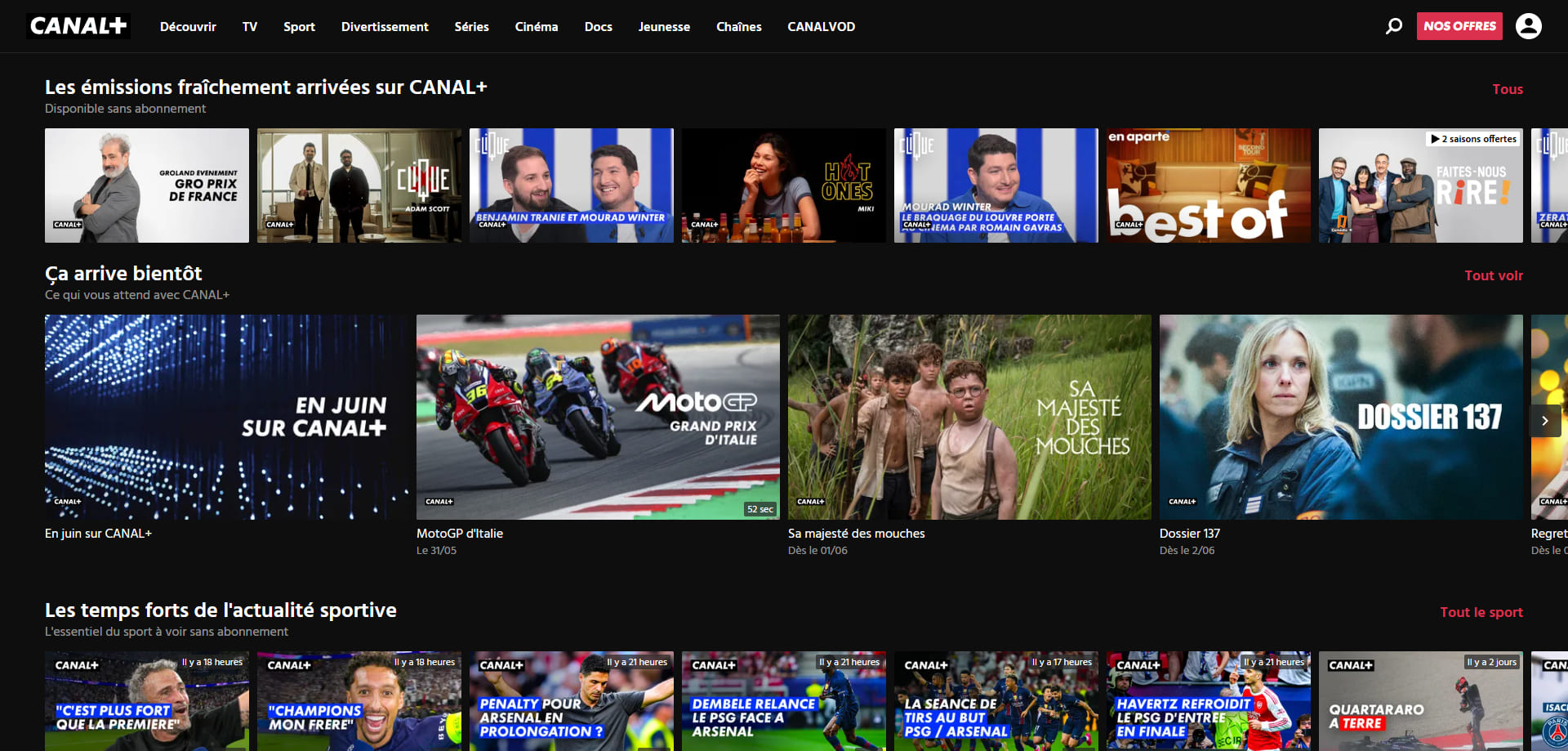Open the Gro Prix de France thumbnail

[x=147, y=186]
